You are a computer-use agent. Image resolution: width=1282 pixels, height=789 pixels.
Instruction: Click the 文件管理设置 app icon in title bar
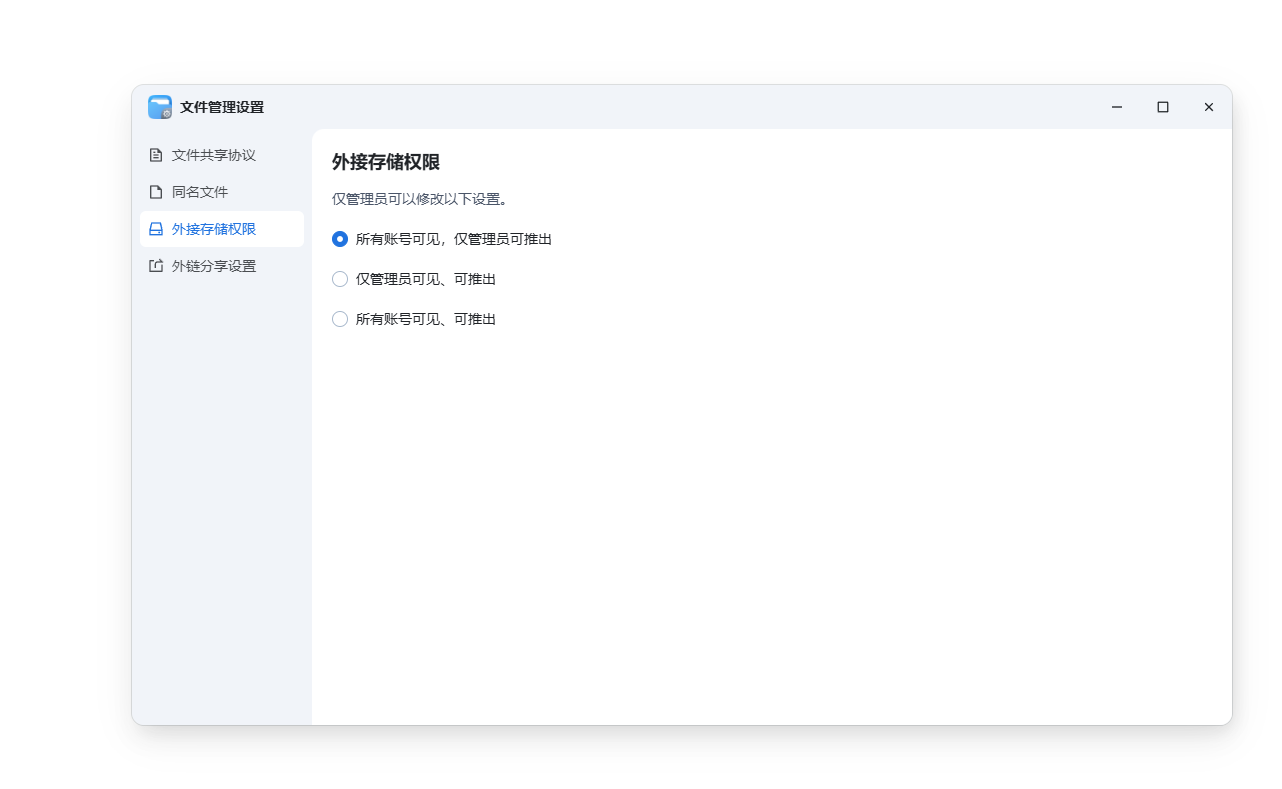coord(160,107)
